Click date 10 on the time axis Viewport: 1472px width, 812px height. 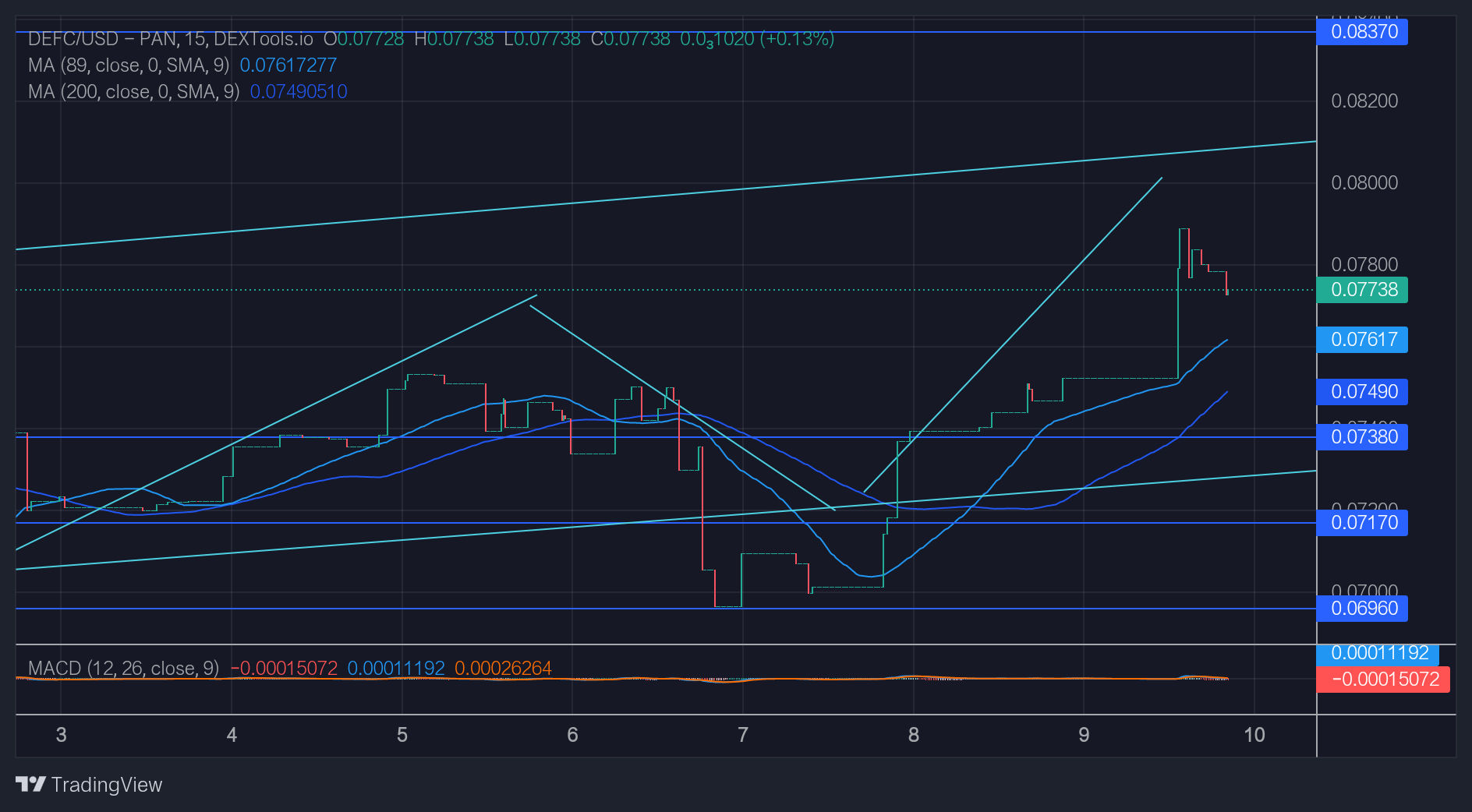pos(1254,735)
